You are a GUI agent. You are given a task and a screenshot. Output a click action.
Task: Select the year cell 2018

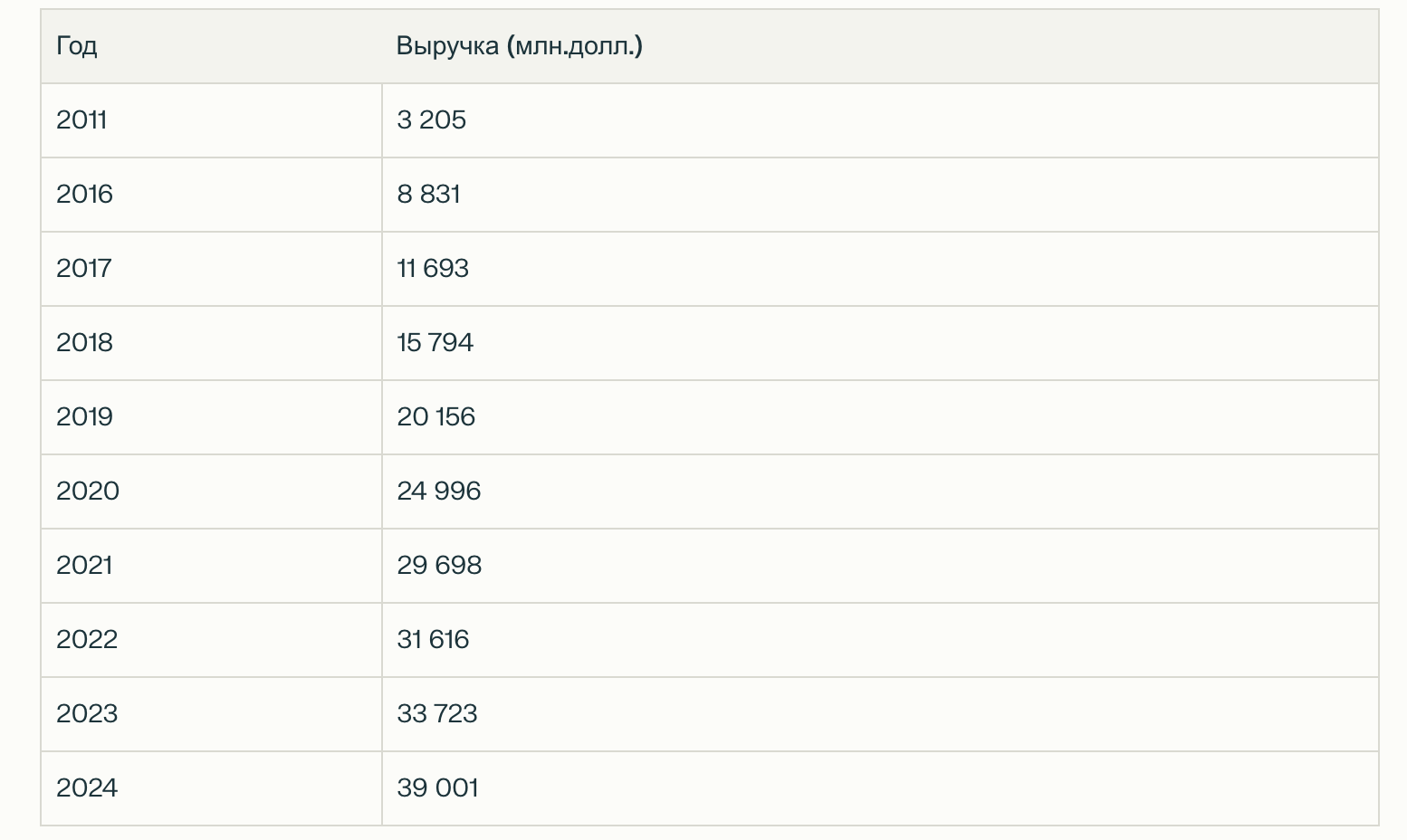(x=84, y=343)
